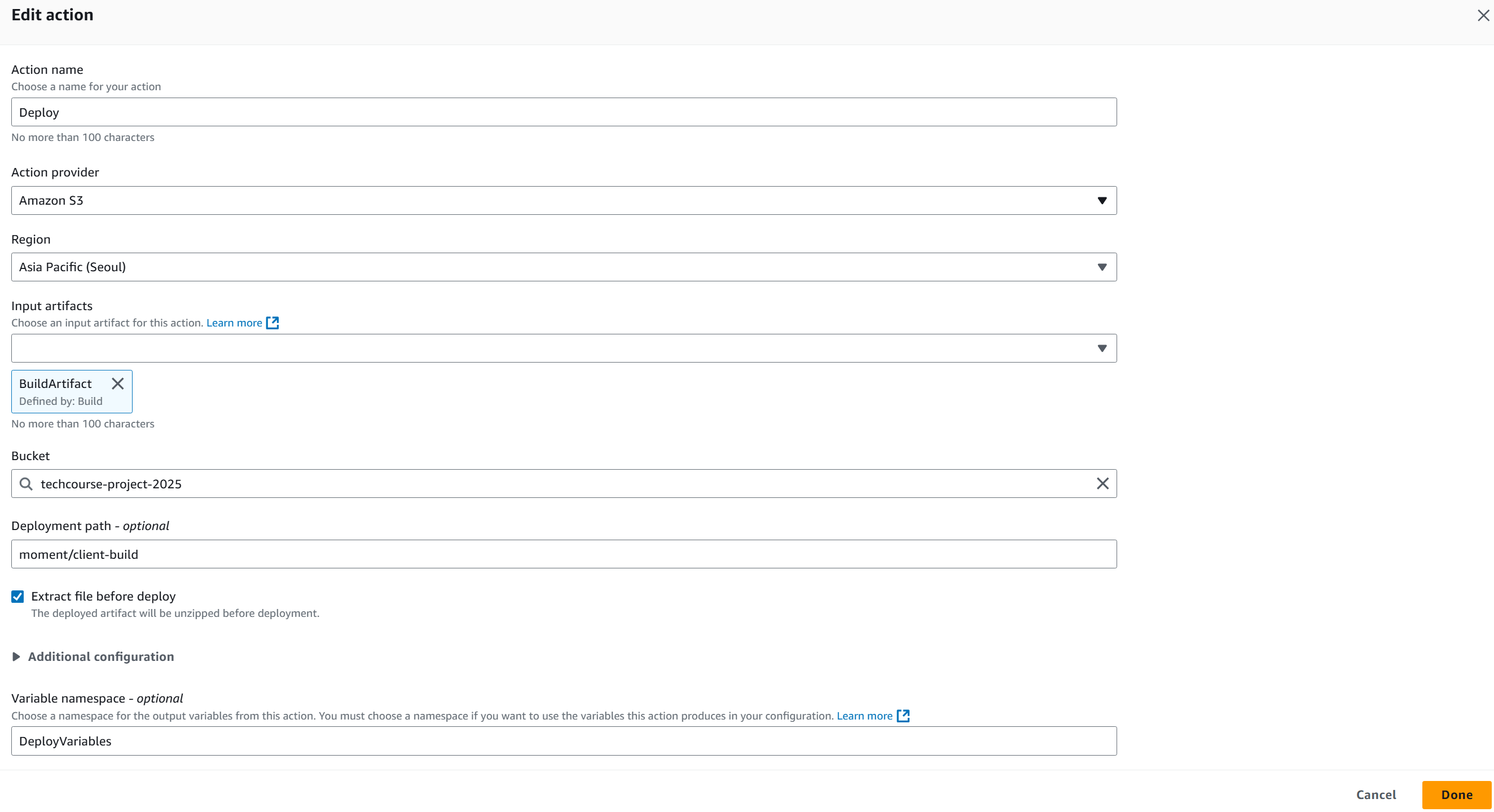This screenshot has height=812, width=1494.
Task: Open the Input artifacts Learn more link
Action: pyautogui.click(x=234, y=323)
